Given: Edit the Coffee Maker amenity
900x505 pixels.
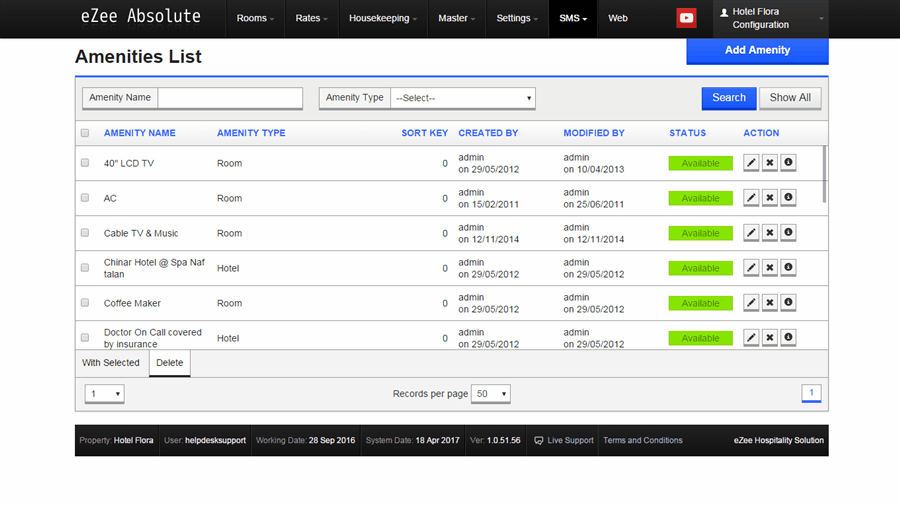Looking at the screenshot, I should (x=751, y=303).
